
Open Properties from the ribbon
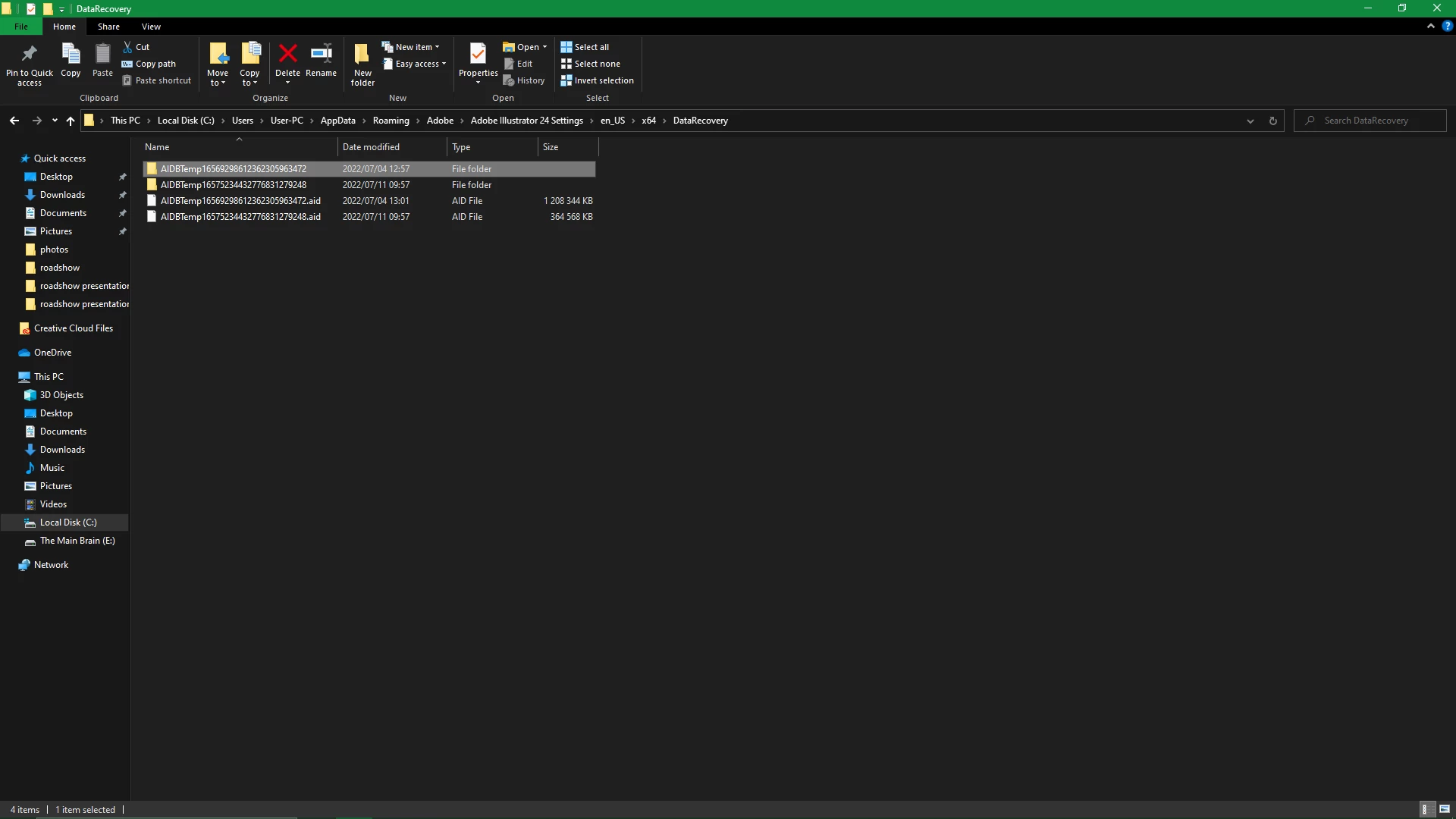[x=478, y=54]
